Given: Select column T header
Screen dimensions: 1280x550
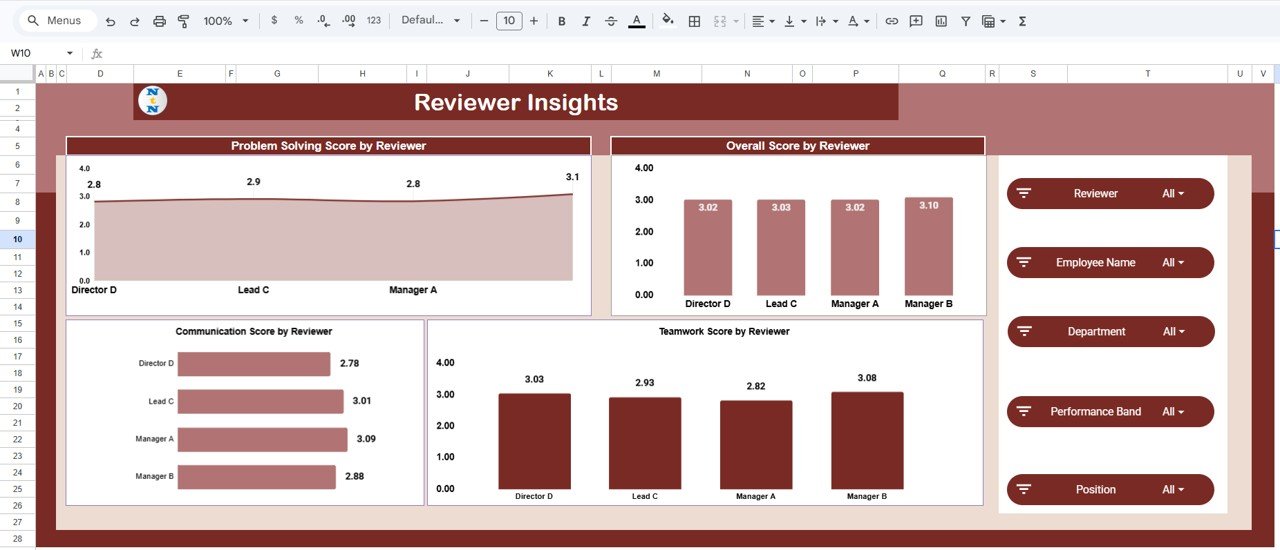Looking at the screenshot, I should (x=1147, y=74).
